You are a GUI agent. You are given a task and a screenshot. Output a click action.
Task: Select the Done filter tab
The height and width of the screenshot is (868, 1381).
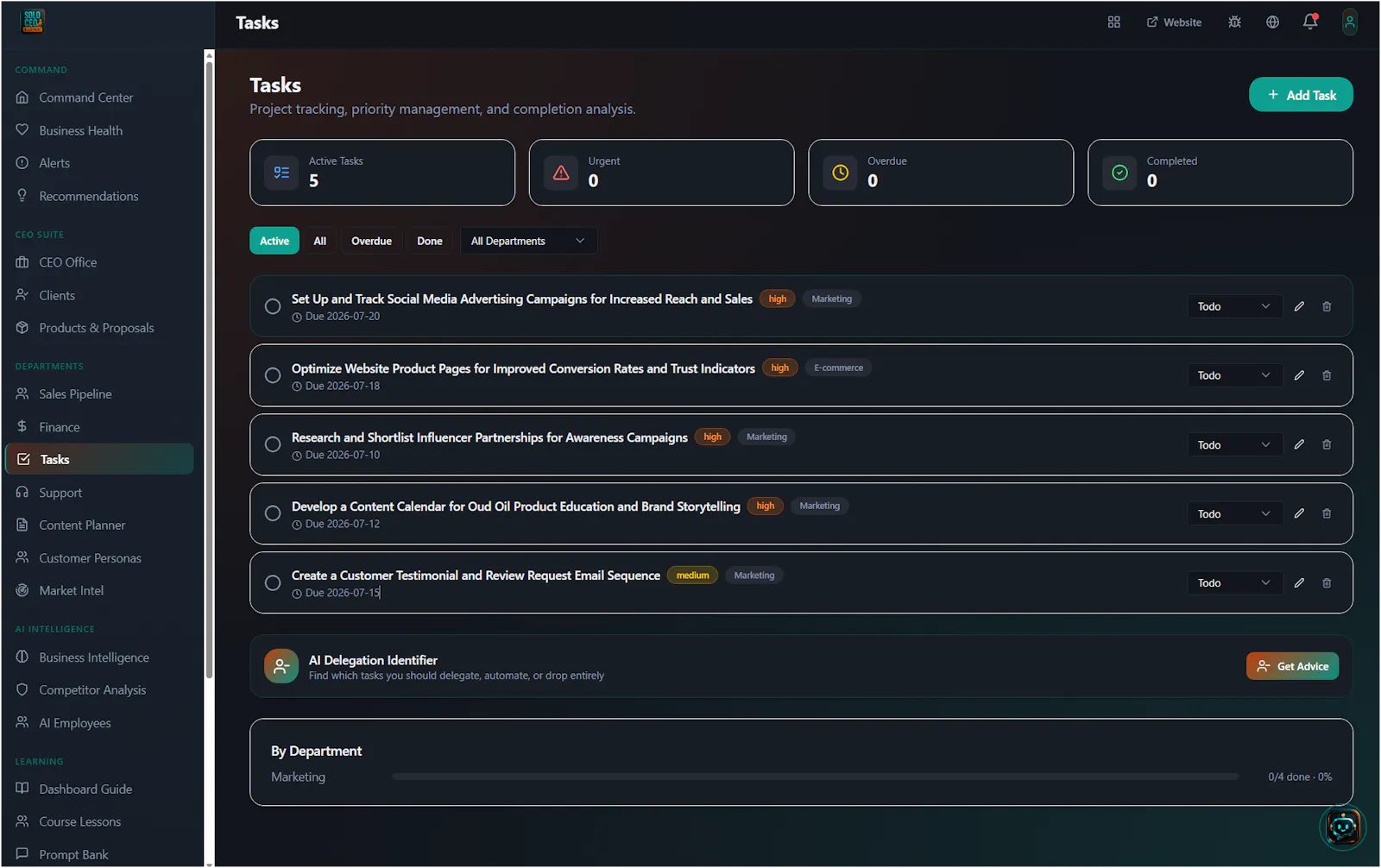pyautogui.click(x=430, y=241)
